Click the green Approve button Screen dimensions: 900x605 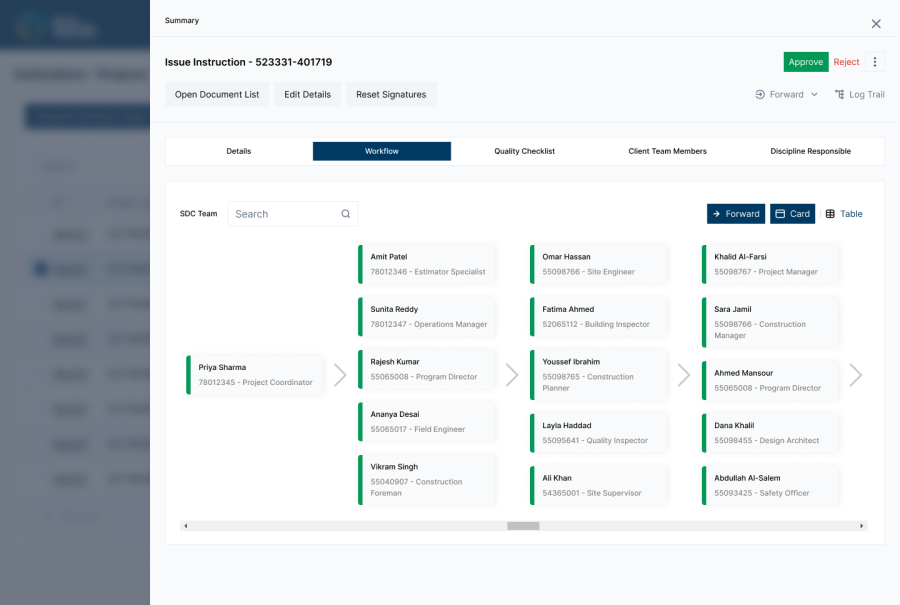point(806,62)
